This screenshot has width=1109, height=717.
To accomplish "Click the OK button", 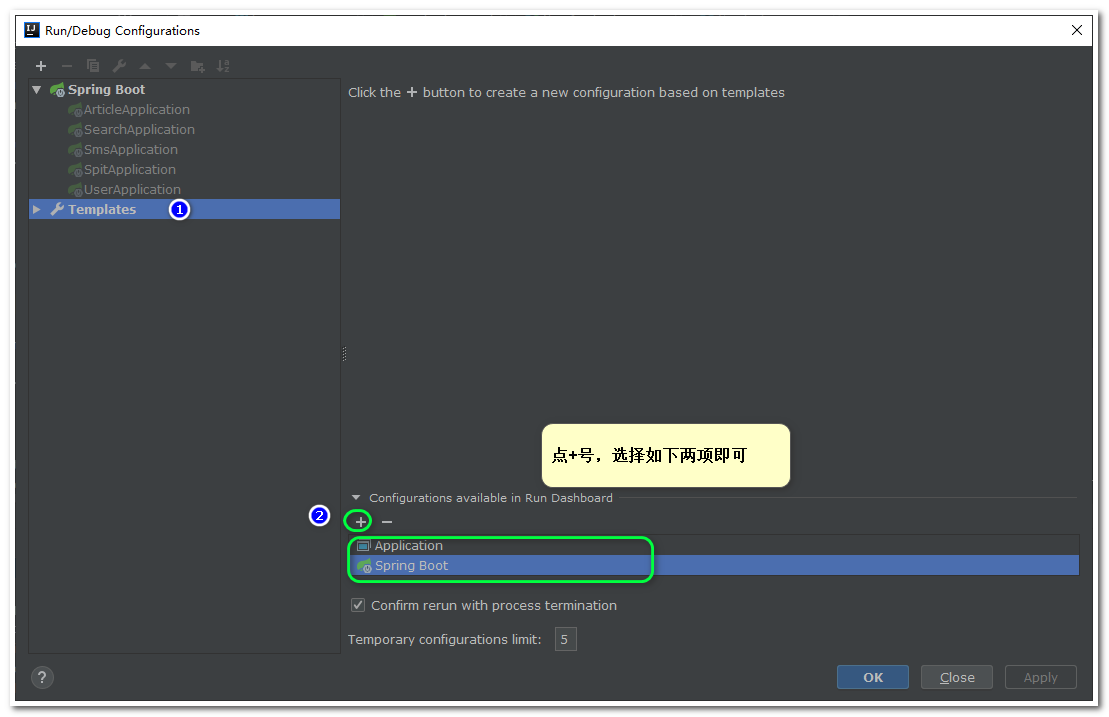I will (x=873, y=677).
